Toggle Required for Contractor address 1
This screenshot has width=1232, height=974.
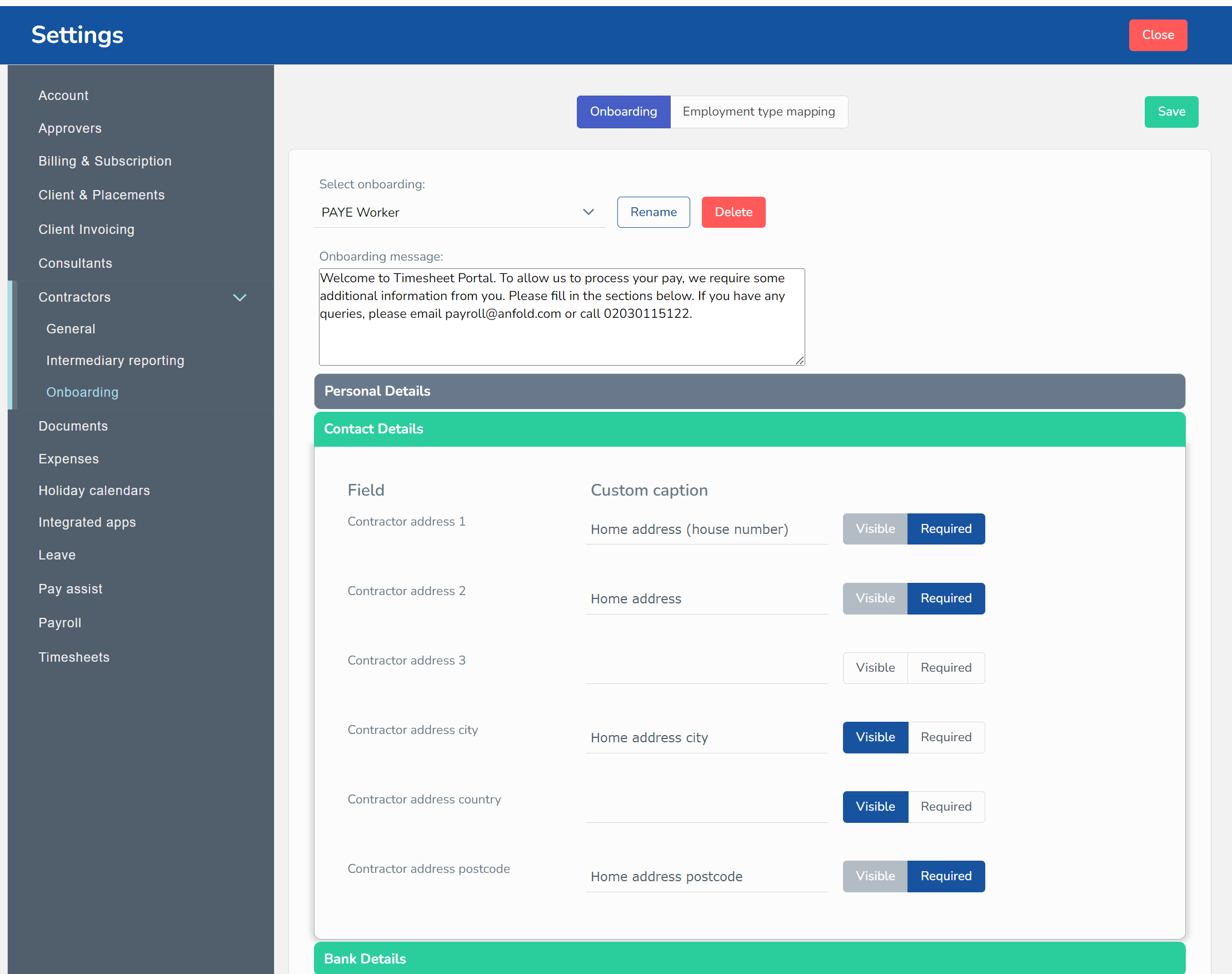[x=946, y=528]
